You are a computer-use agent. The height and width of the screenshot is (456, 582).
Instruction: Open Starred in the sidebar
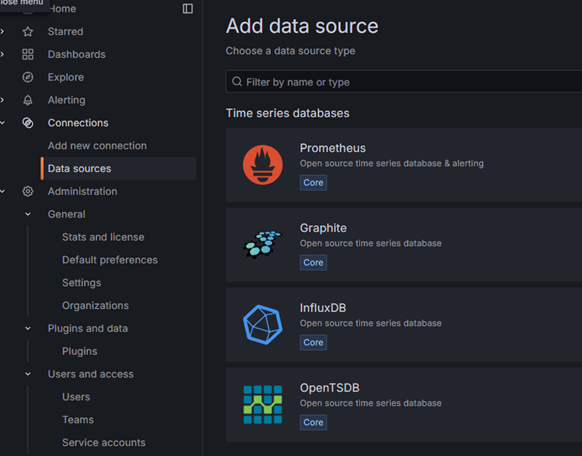click(65, 32)
